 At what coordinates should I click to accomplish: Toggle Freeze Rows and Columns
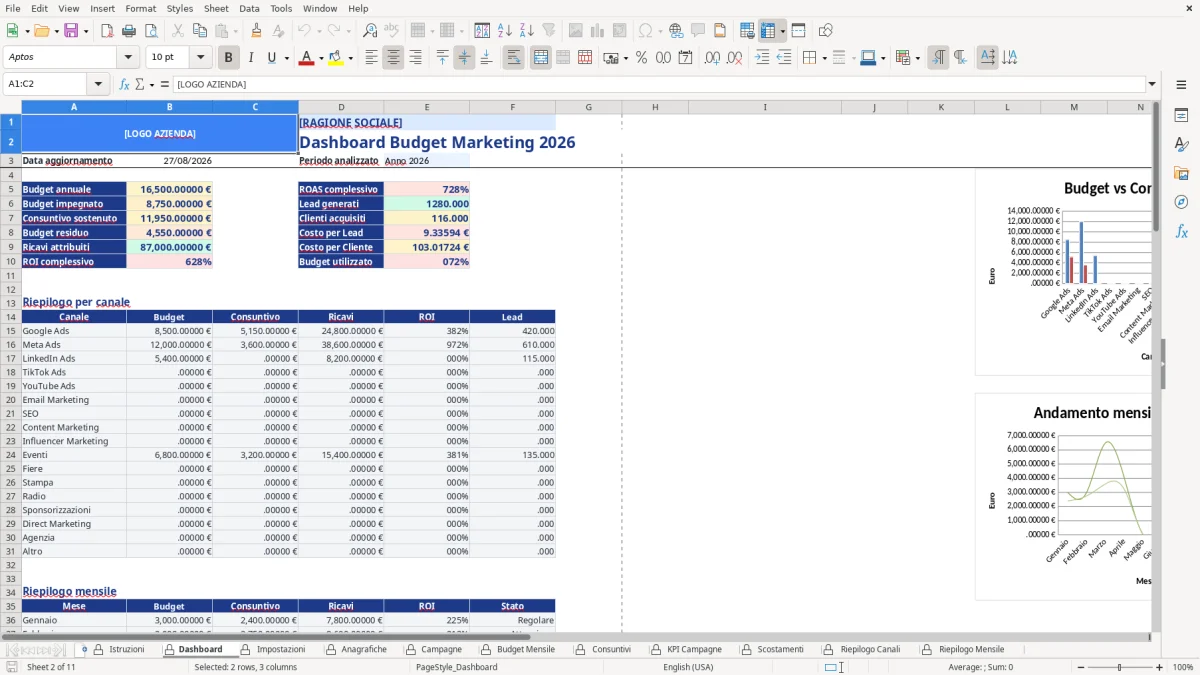click(768, 31)
